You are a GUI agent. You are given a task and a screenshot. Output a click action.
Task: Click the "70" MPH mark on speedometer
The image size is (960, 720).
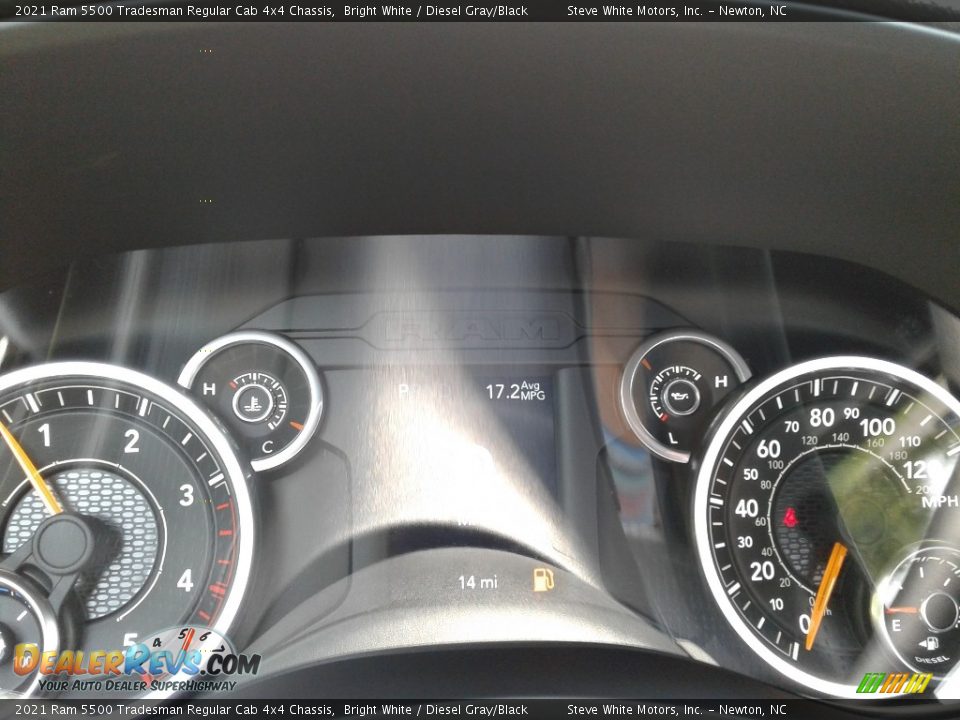[x=792, y=426]
